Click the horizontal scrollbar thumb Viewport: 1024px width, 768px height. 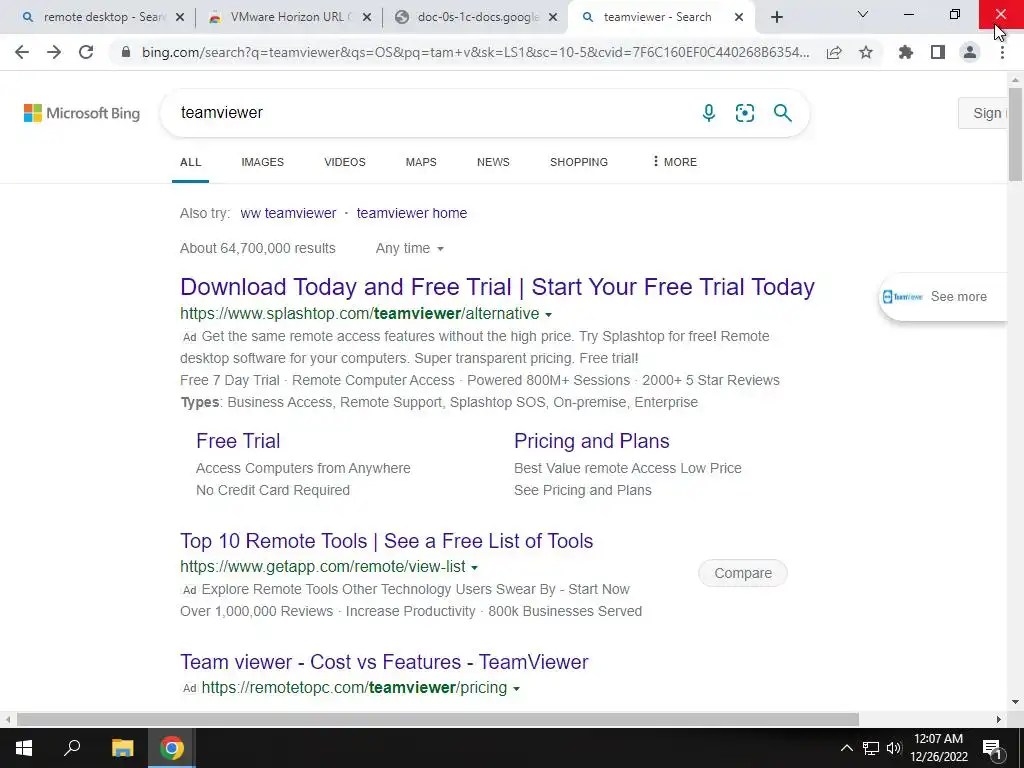coord(438,719)
